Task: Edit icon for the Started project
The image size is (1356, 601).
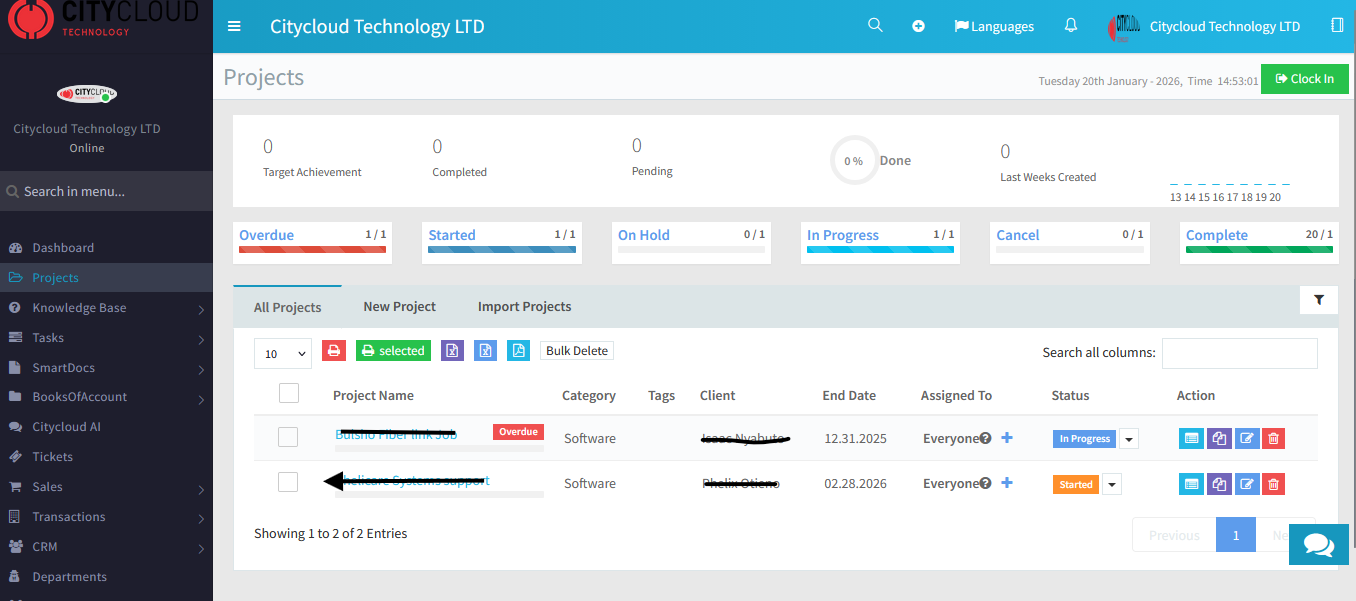Action: pyautogui.click(x=1246, y=484)
